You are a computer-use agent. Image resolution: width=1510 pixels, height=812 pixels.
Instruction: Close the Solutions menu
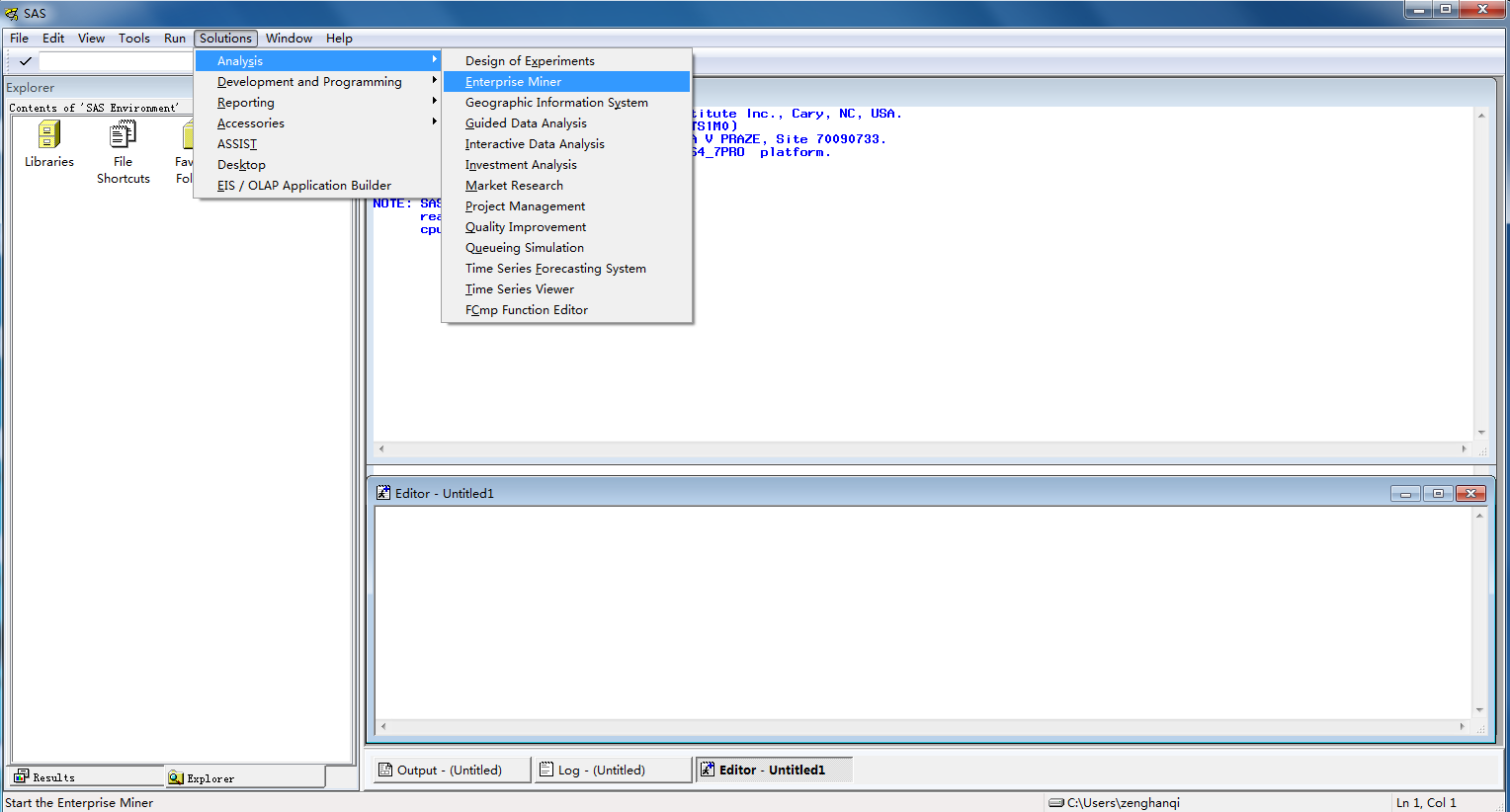226,39
